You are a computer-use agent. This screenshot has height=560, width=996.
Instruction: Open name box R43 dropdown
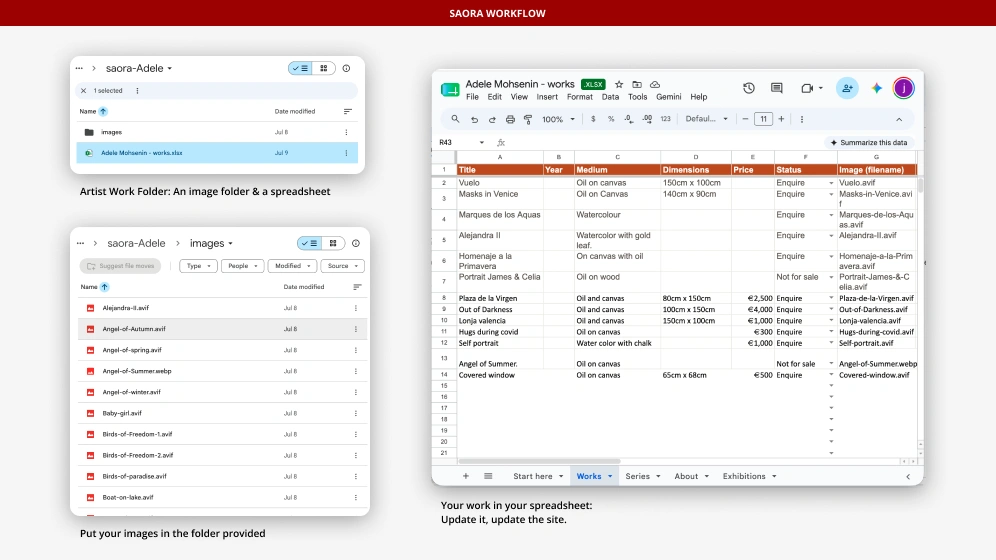point(481,143)
